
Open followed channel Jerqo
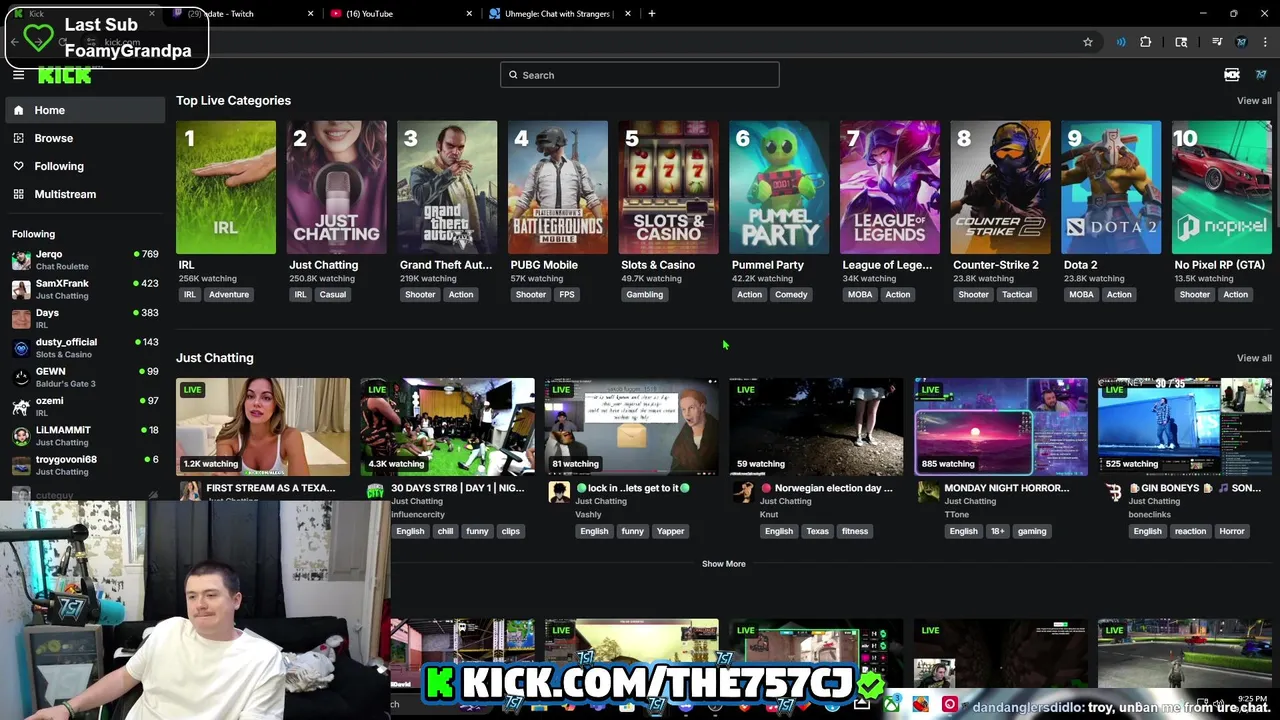85,260
